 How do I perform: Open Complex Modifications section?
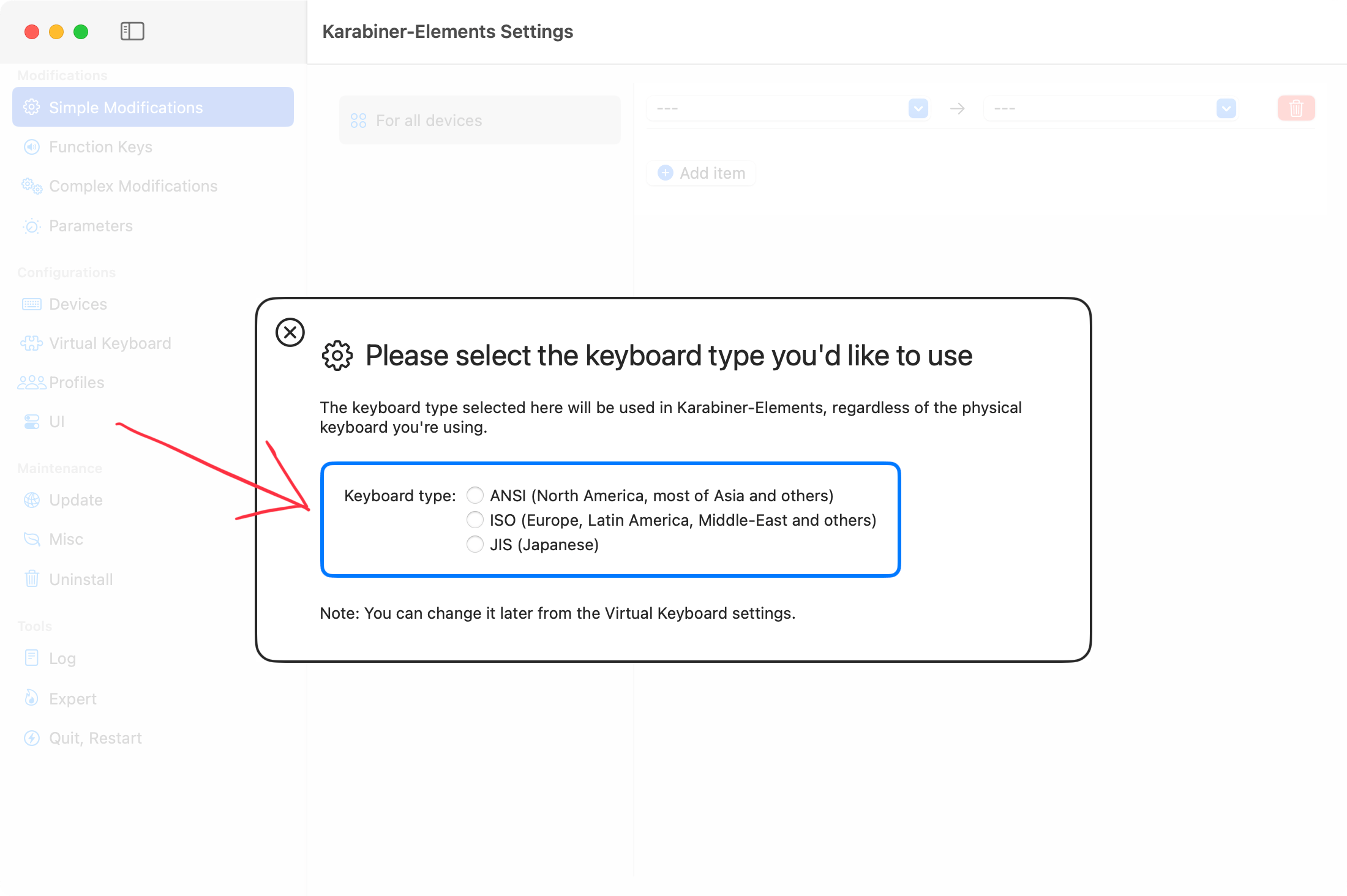[153, 186]
